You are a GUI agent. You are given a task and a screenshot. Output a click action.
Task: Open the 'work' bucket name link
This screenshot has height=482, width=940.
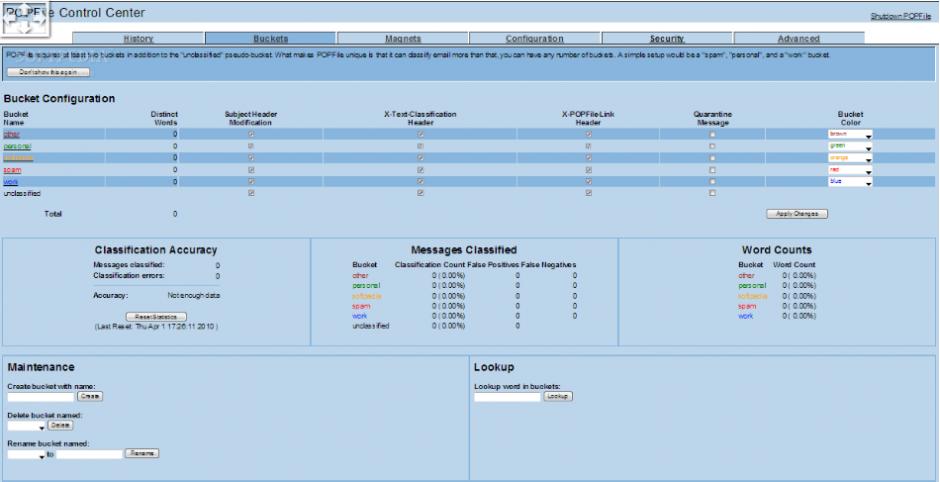11,182
